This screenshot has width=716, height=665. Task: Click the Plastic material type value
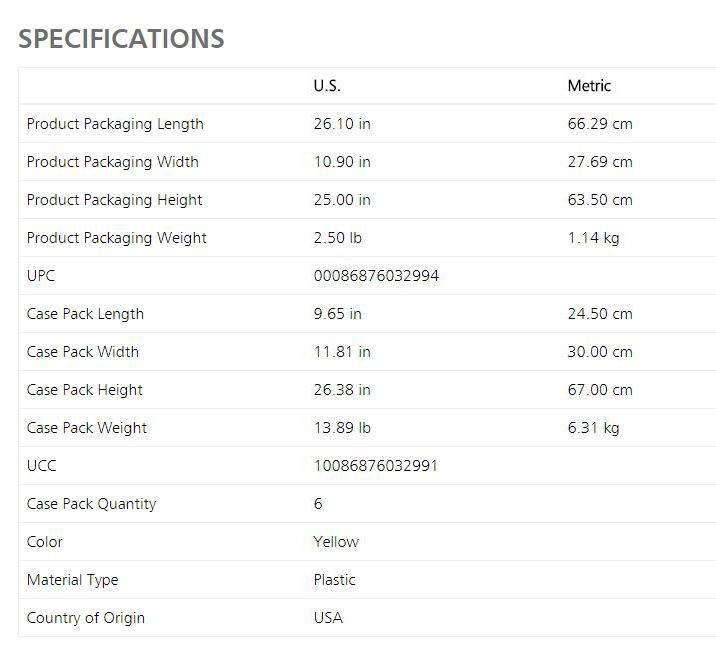(334, 580)
